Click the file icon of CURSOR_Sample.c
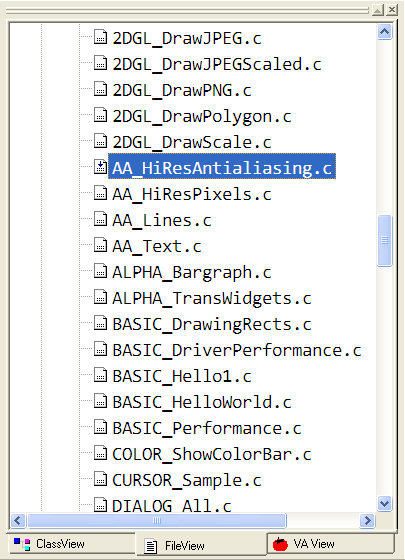 pos(100,479)
